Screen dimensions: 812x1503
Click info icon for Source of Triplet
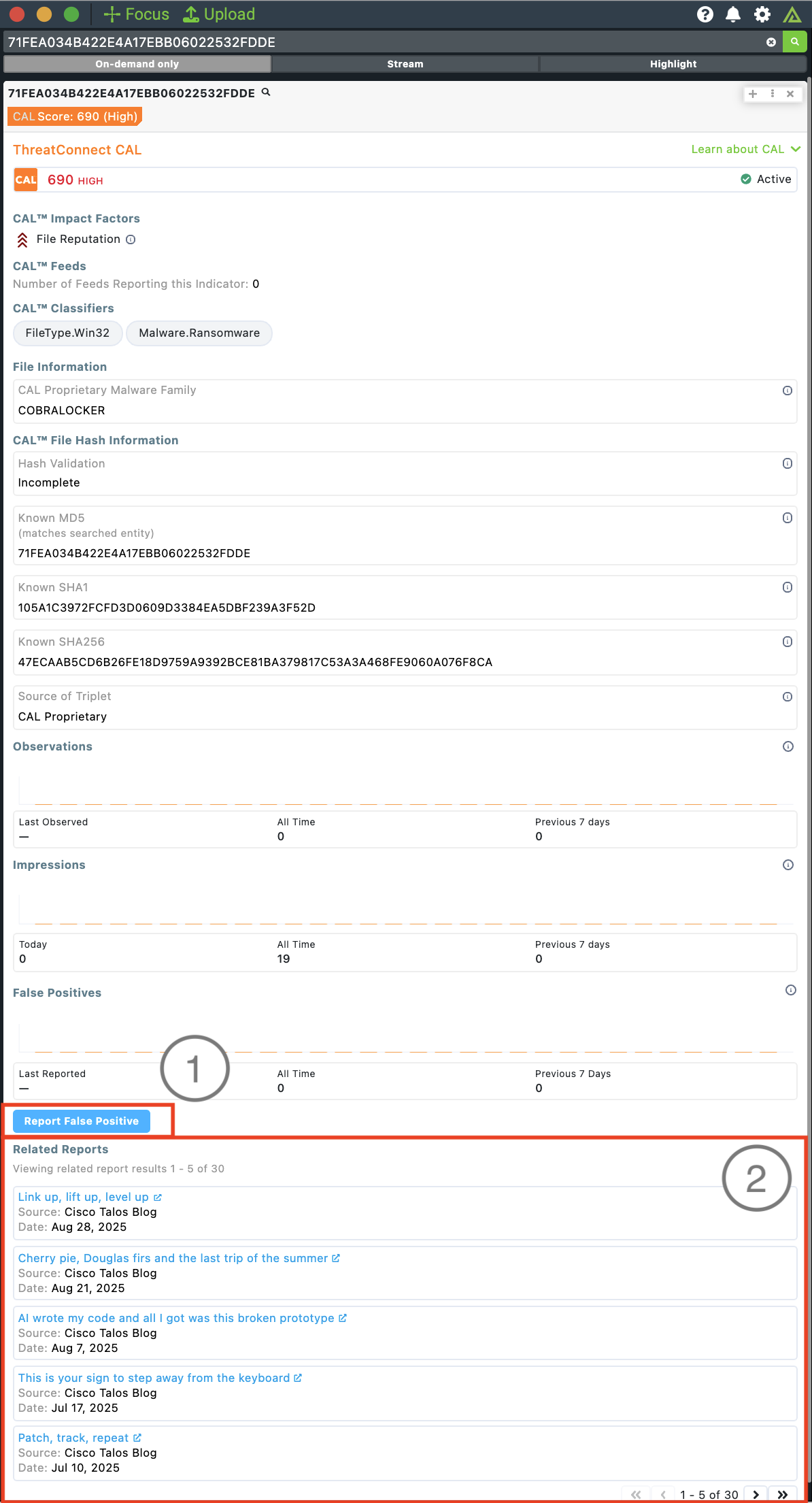[x=788, y=697]
